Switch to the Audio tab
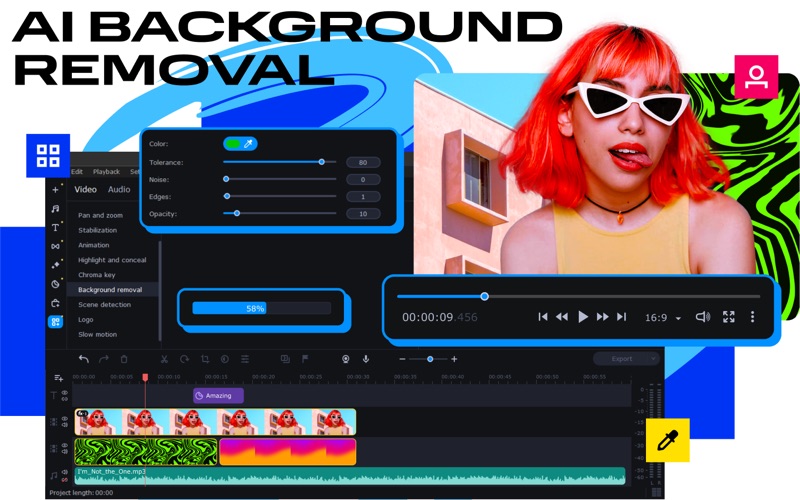Viewport: 800px width, 500px height. [x=119, y=189]
